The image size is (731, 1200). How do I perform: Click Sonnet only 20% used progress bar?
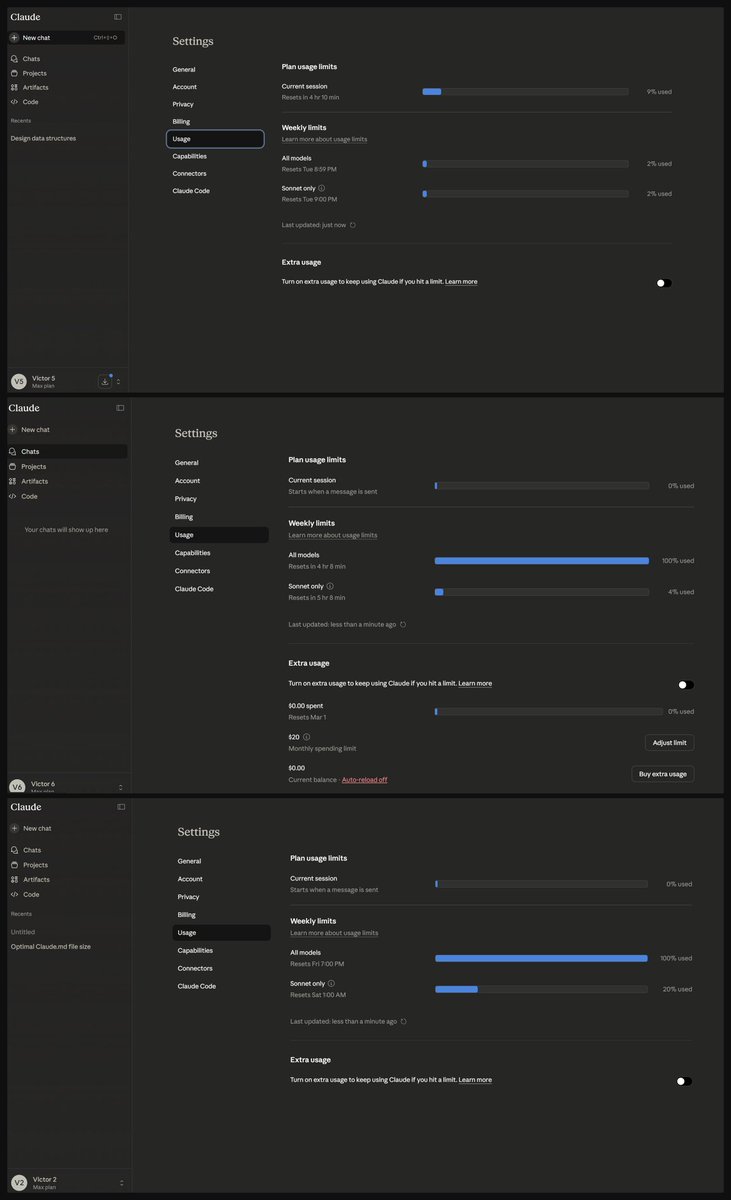pyautogui.click(x=541, y=989)
